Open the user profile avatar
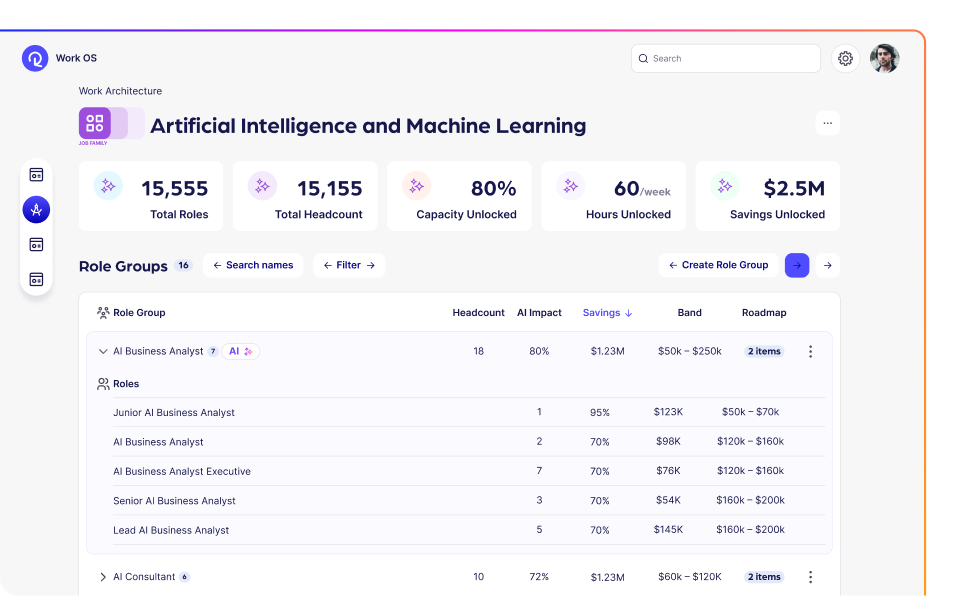The width and height of the screenshot is (975, 596). point(884,59)
